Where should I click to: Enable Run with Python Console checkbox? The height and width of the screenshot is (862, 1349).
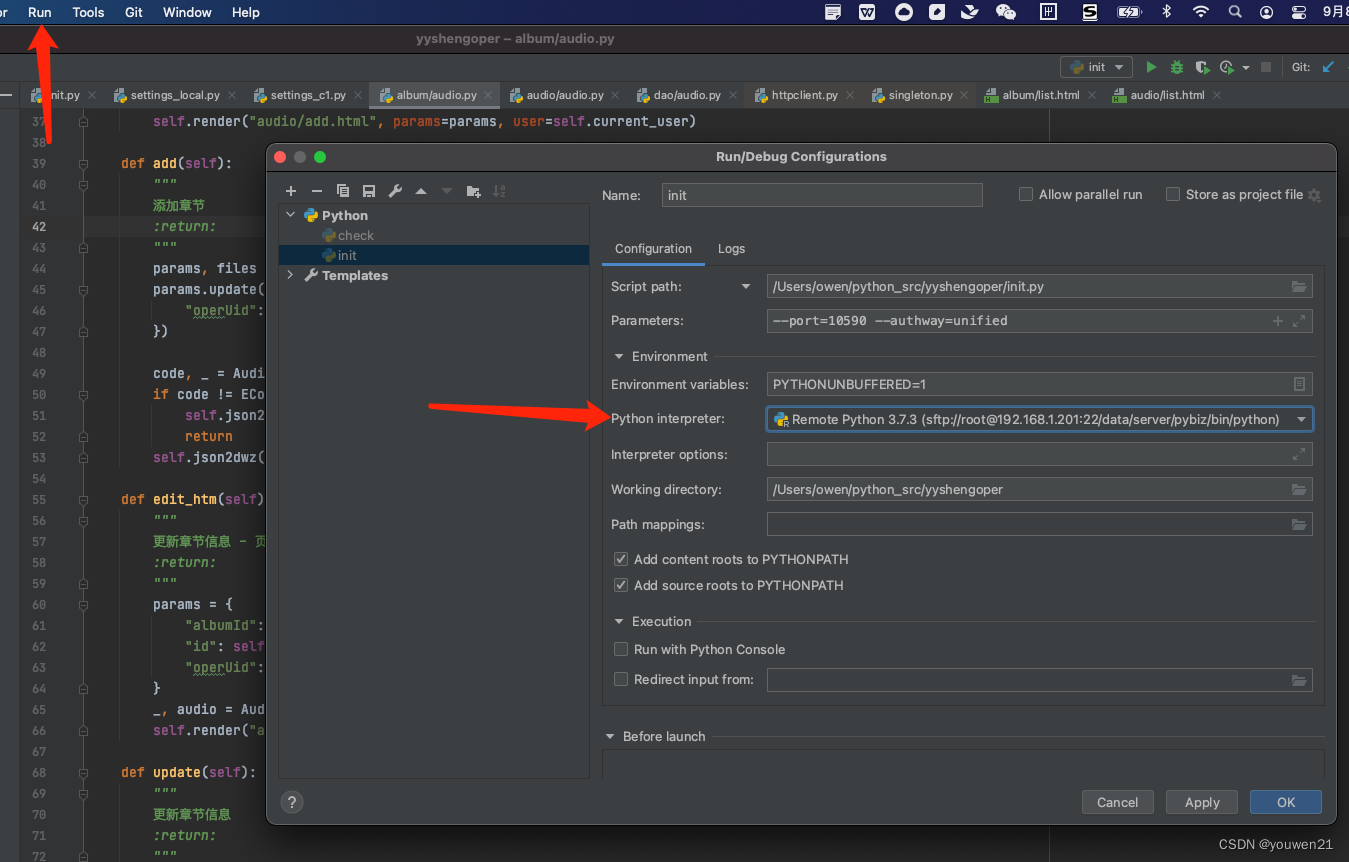point(621,650)
